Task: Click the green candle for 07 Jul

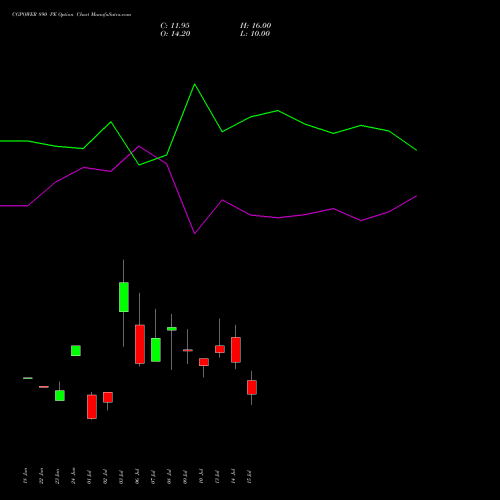Action: point(156,350)
